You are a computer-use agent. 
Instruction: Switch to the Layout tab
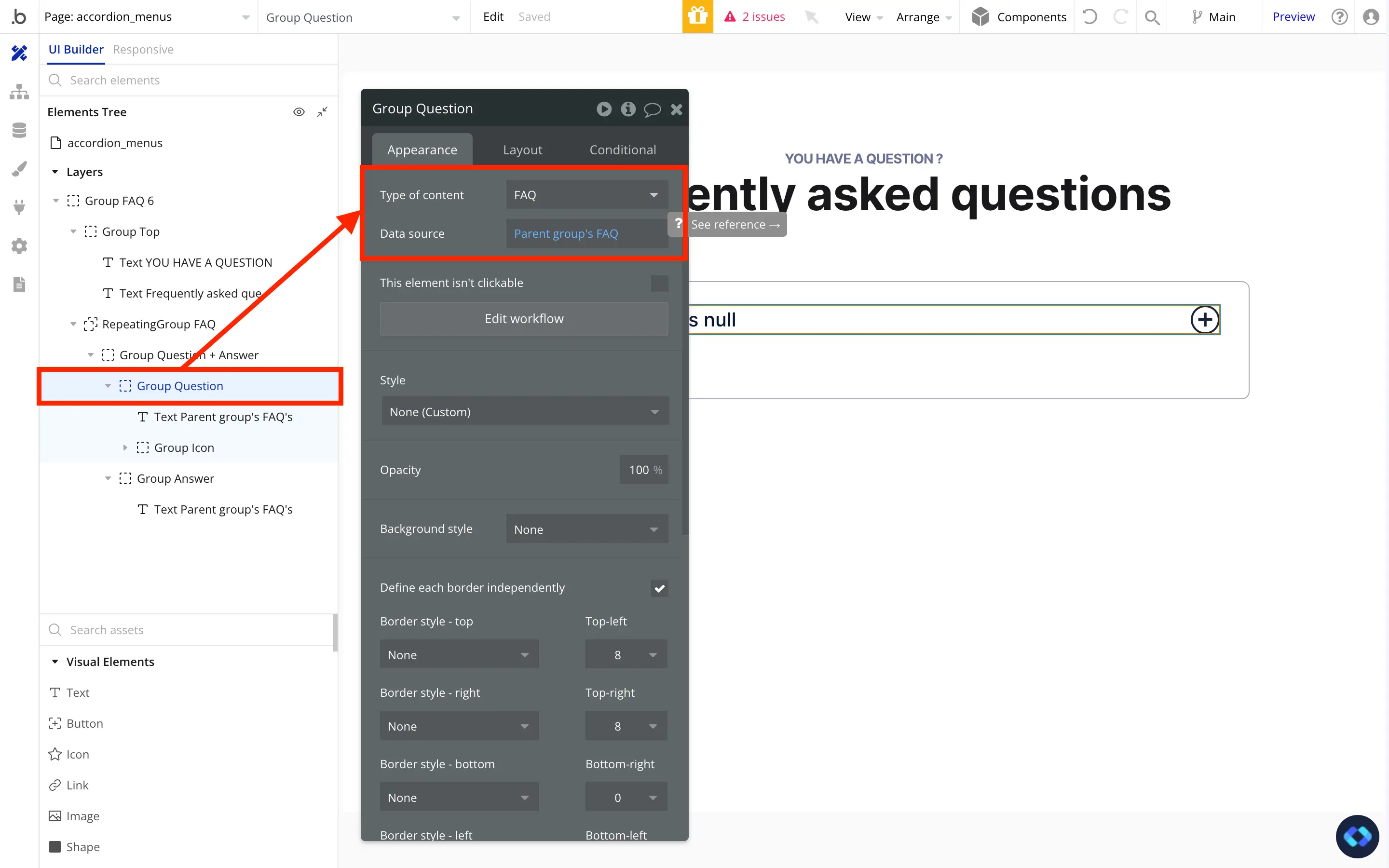tap(522, 150)
